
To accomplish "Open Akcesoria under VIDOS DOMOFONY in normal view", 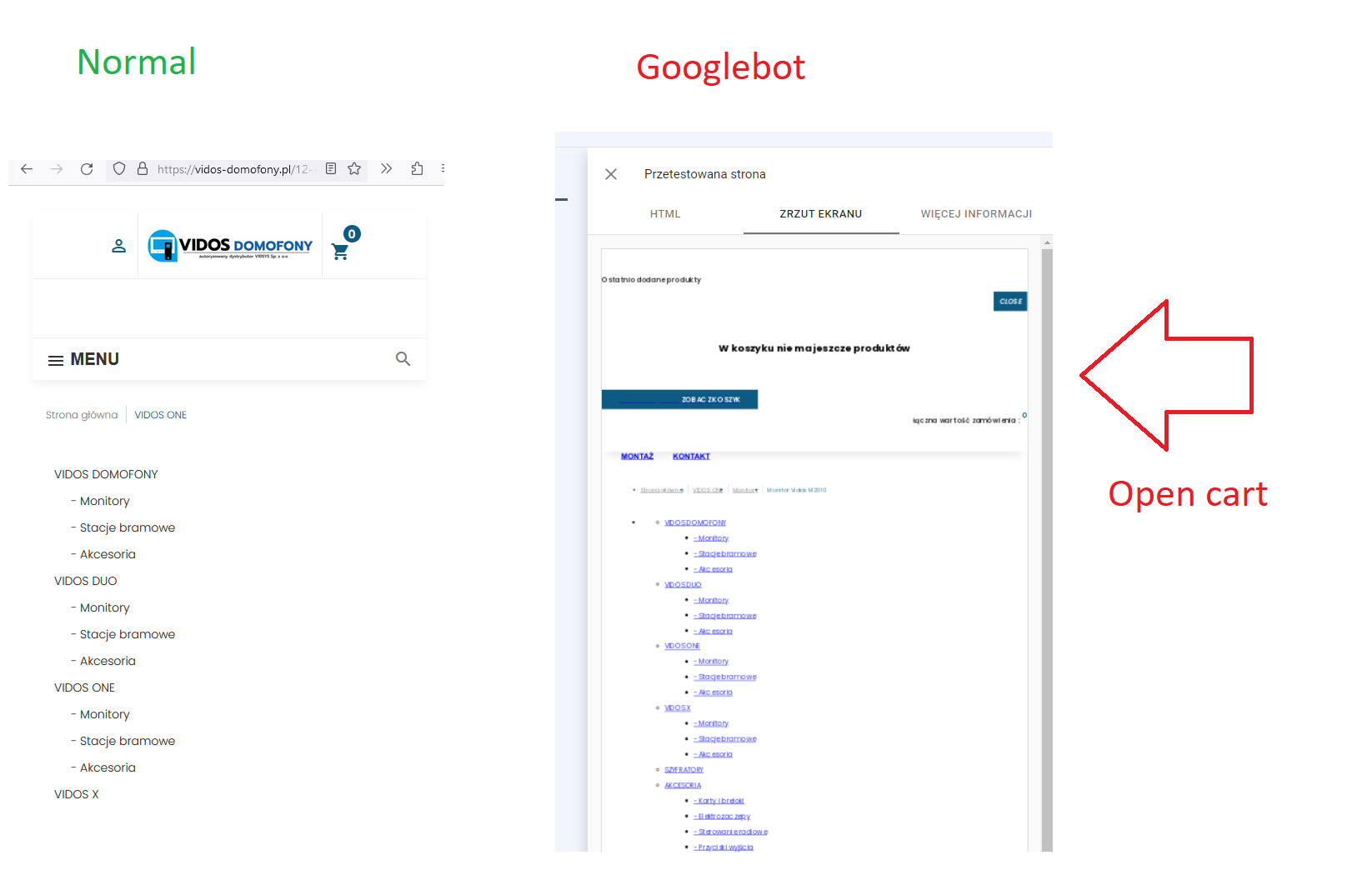I will [x=108, y=554].
